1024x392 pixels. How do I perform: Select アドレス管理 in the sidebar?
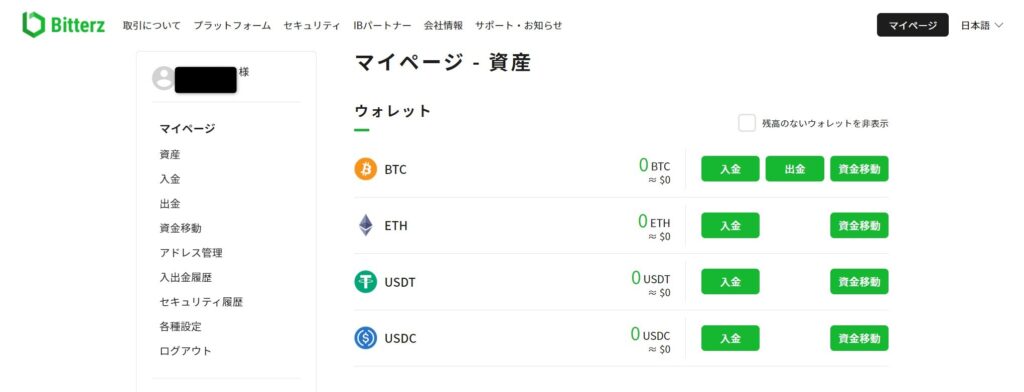point(191,253)
